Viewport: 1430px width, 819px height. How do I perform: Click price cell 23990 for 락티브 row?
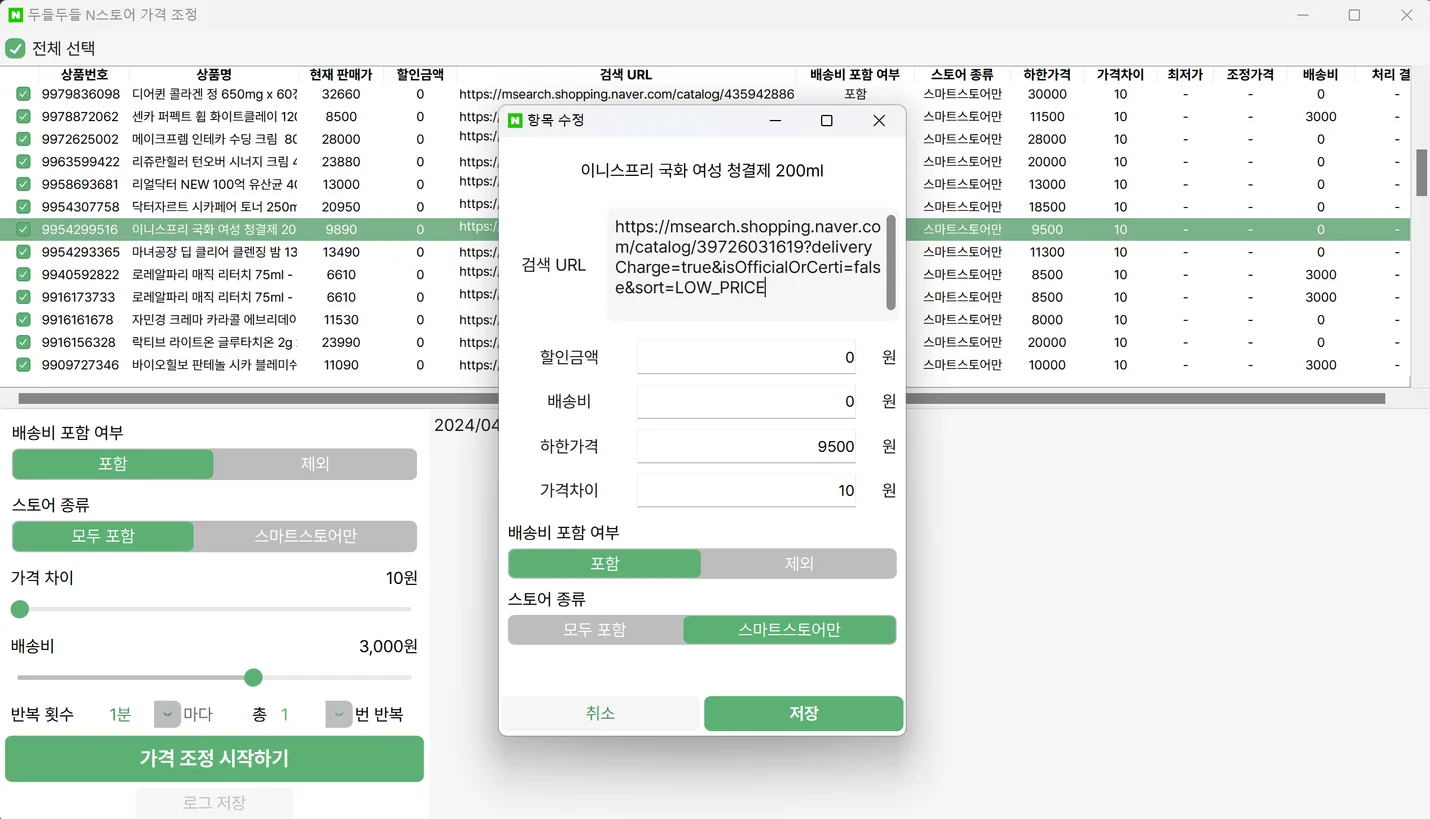(341, 342)
